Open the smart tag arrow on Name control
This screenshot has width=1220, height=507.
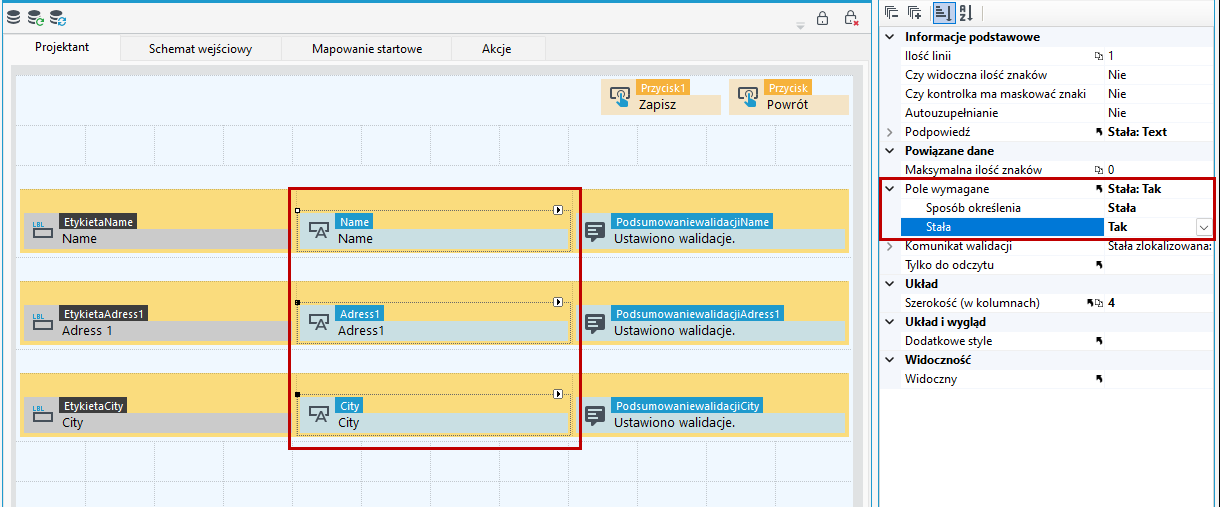tap(558, 210)
